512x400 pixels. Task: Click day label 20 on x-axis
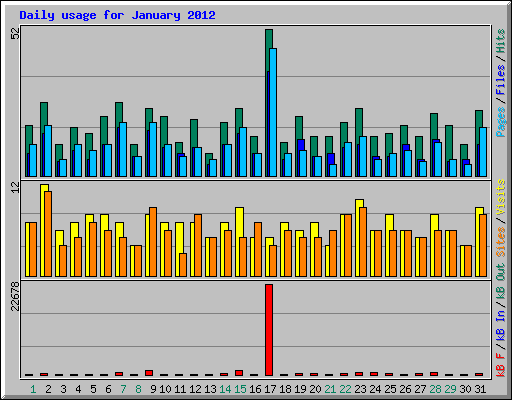[x=315, y=389]
